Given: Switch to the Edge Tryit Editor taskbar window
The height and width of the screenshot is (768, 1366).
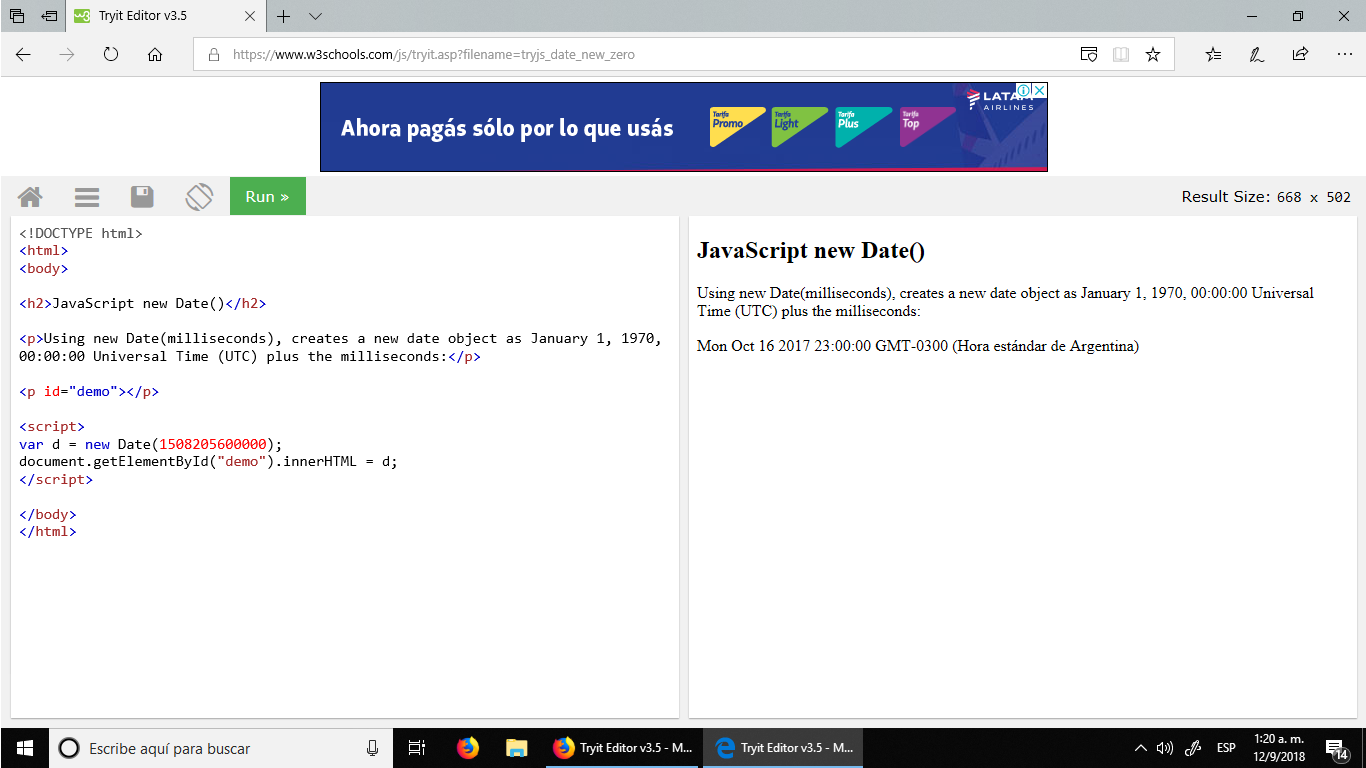Looking at the screenshot, I should [x=783, y=748].
